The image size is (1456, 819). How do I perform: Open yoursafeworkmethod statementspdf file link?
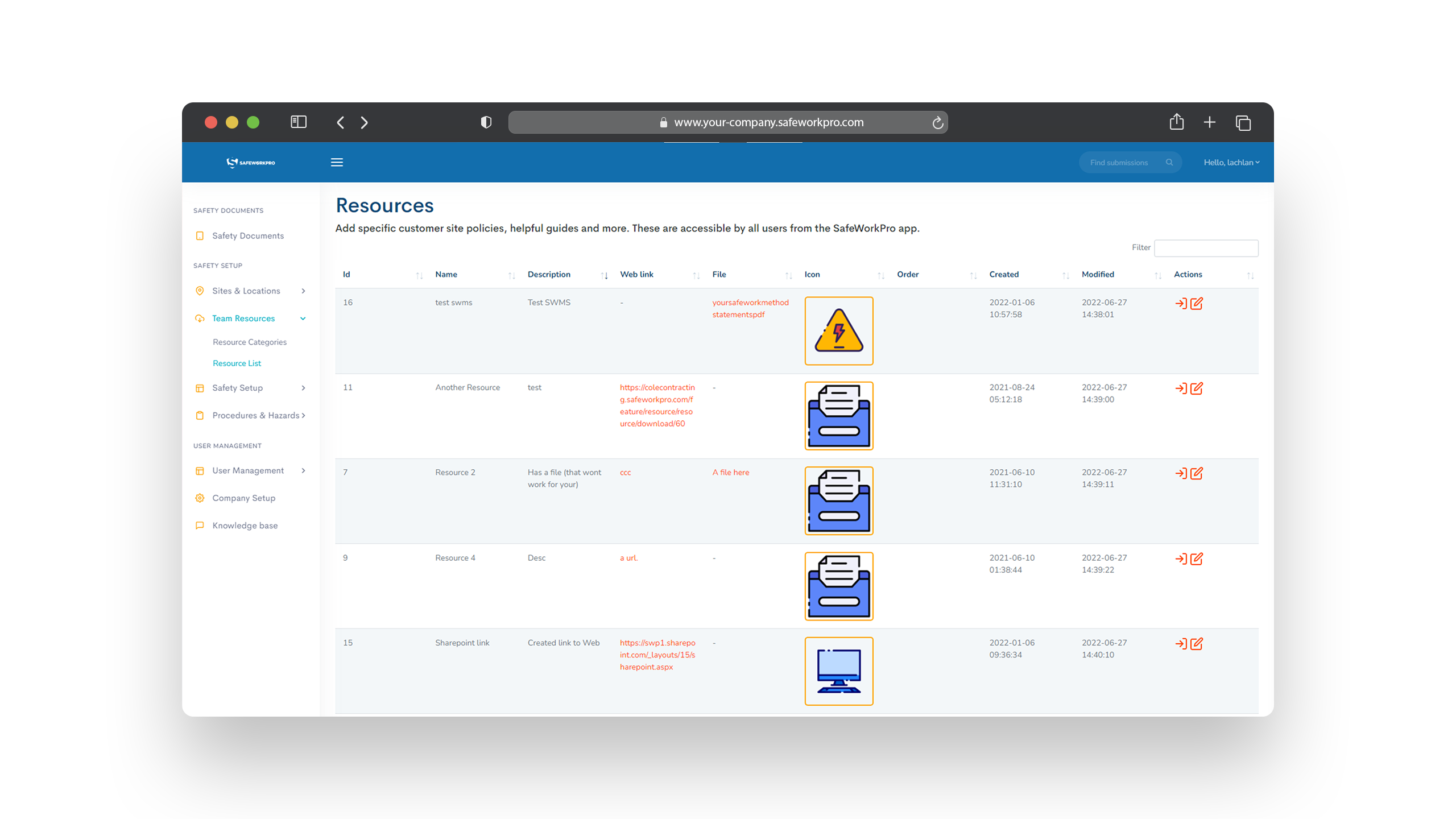pos(750,309)
